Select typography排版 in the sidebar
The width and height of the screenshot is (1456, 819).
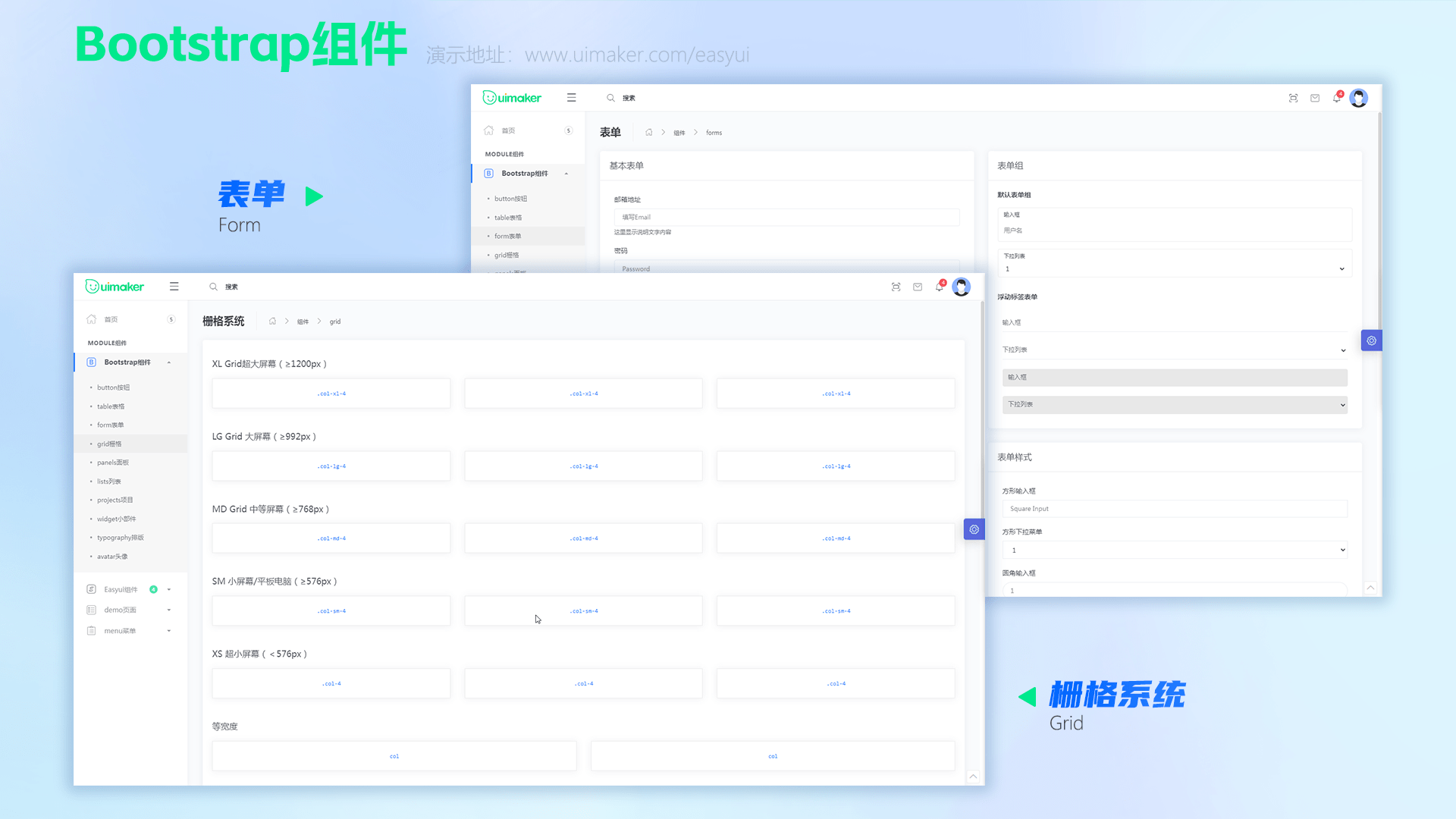(120, 538)
